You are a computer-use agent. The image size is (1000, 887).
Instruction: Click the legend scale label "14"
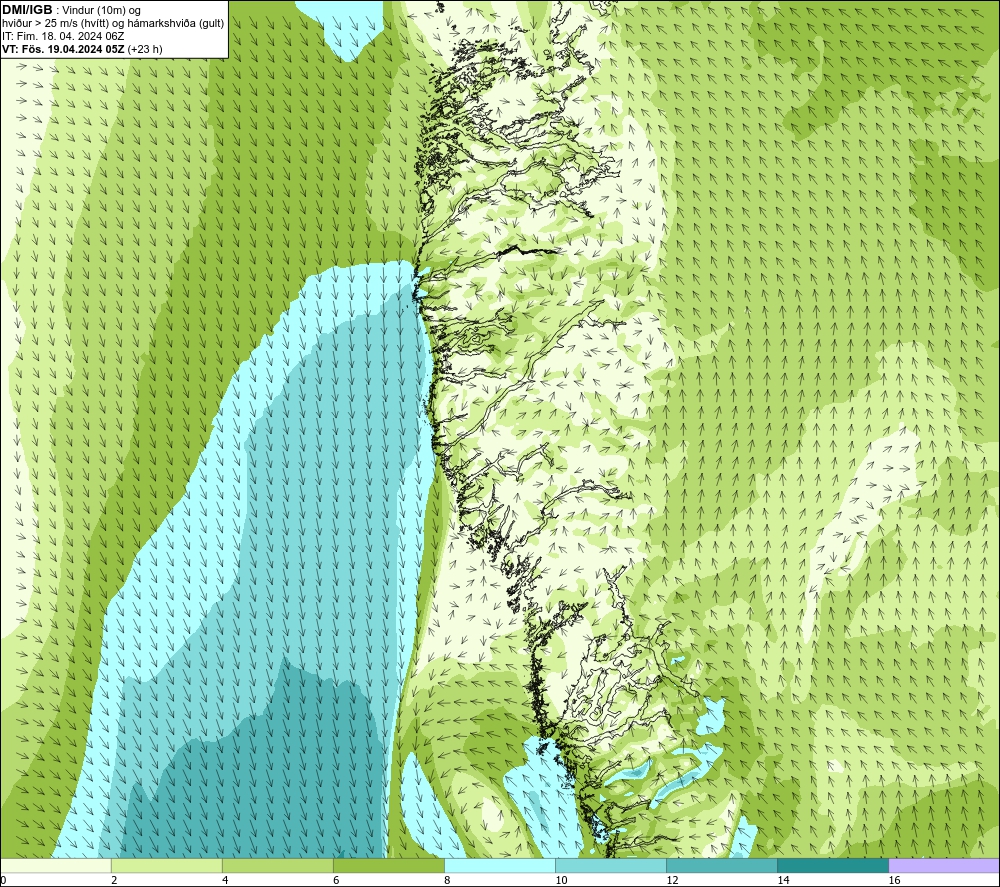click(x=783, y=881)
